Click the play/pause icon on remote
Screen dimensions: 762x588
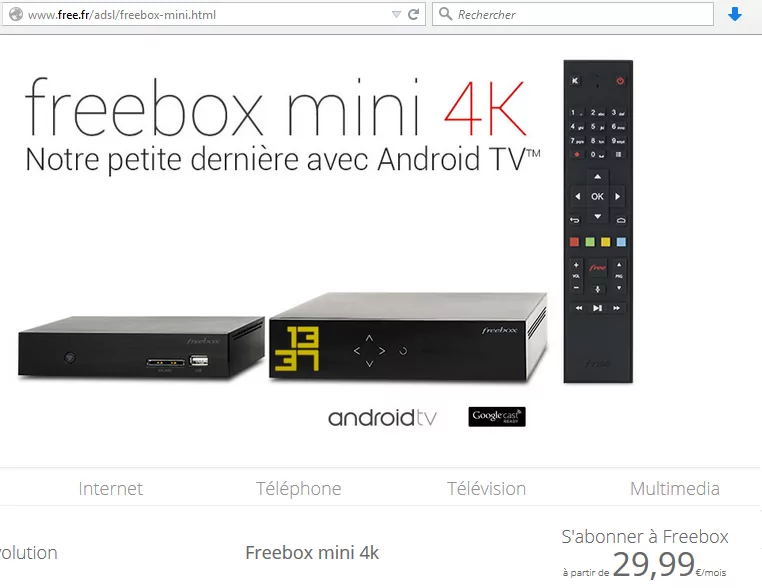(x=597, y=308)
